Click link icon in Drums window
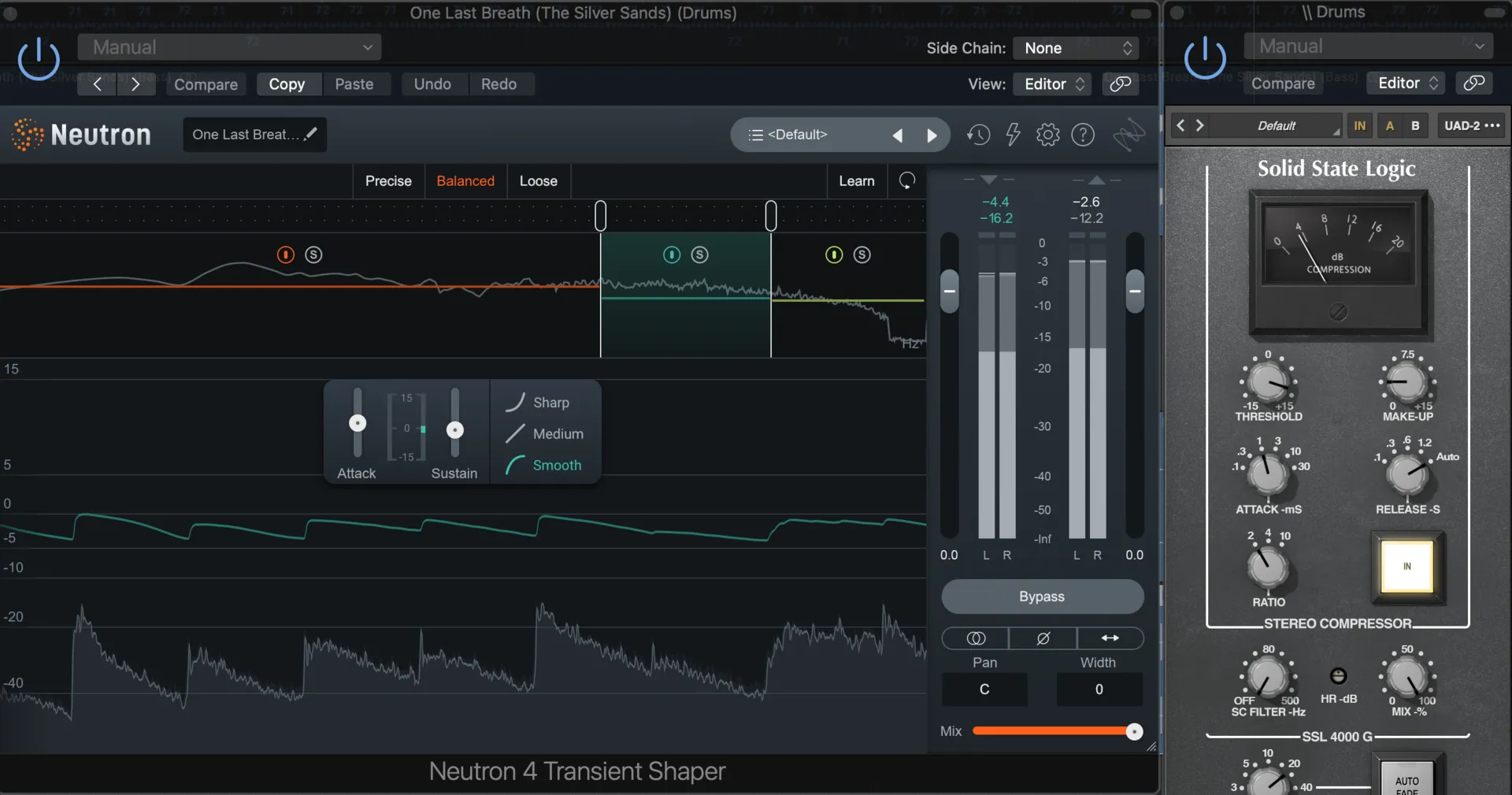The image size is (1512, 795). [x=1474, y=83]
